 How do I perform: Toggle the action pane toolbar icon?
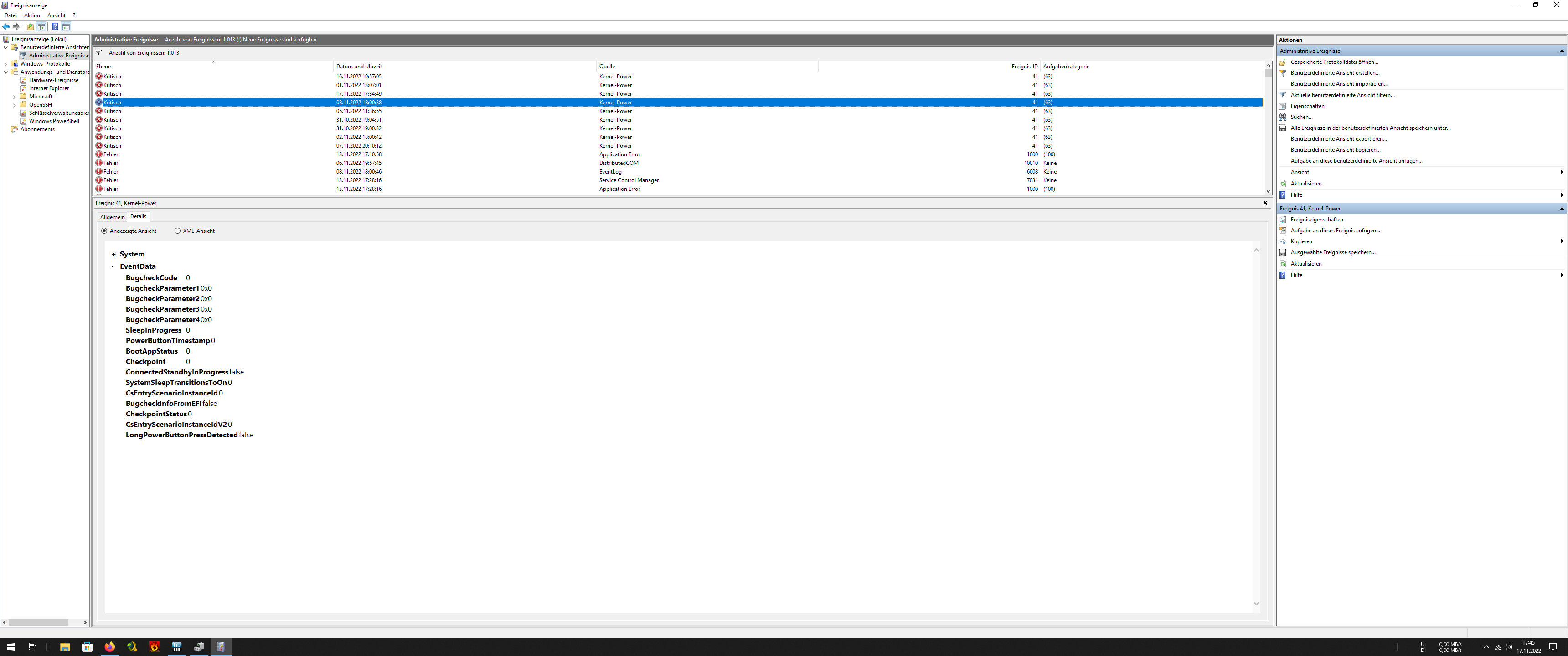click(66, 27)
